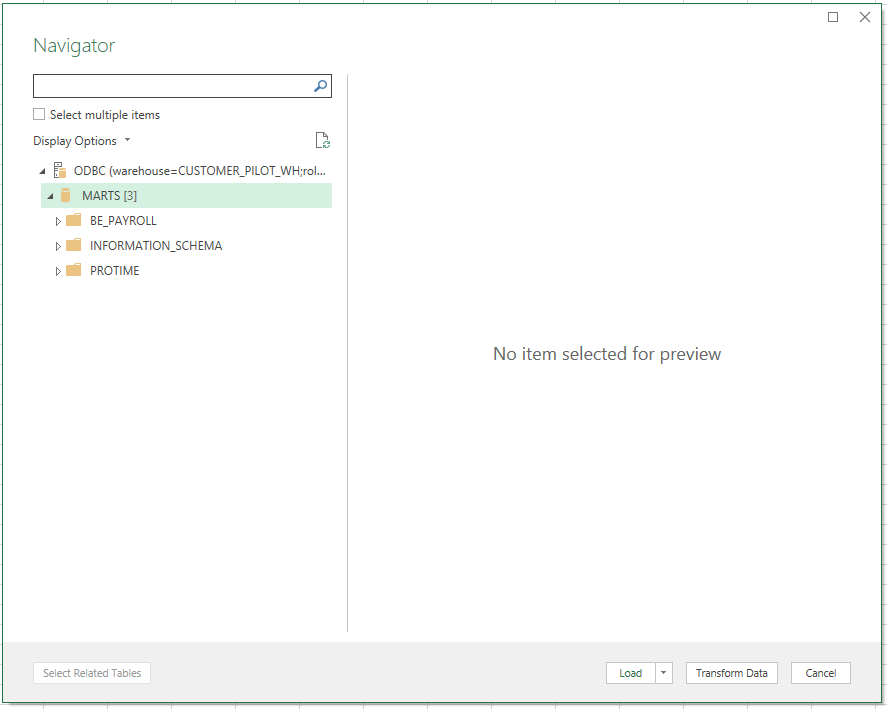Click the refresh file icon

point(322,140)
